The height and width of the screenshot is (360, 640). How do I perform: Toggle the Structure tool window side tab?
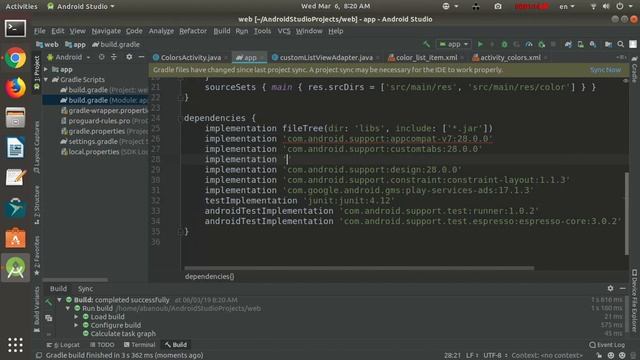pyautogui.click(x=37, y=205)
